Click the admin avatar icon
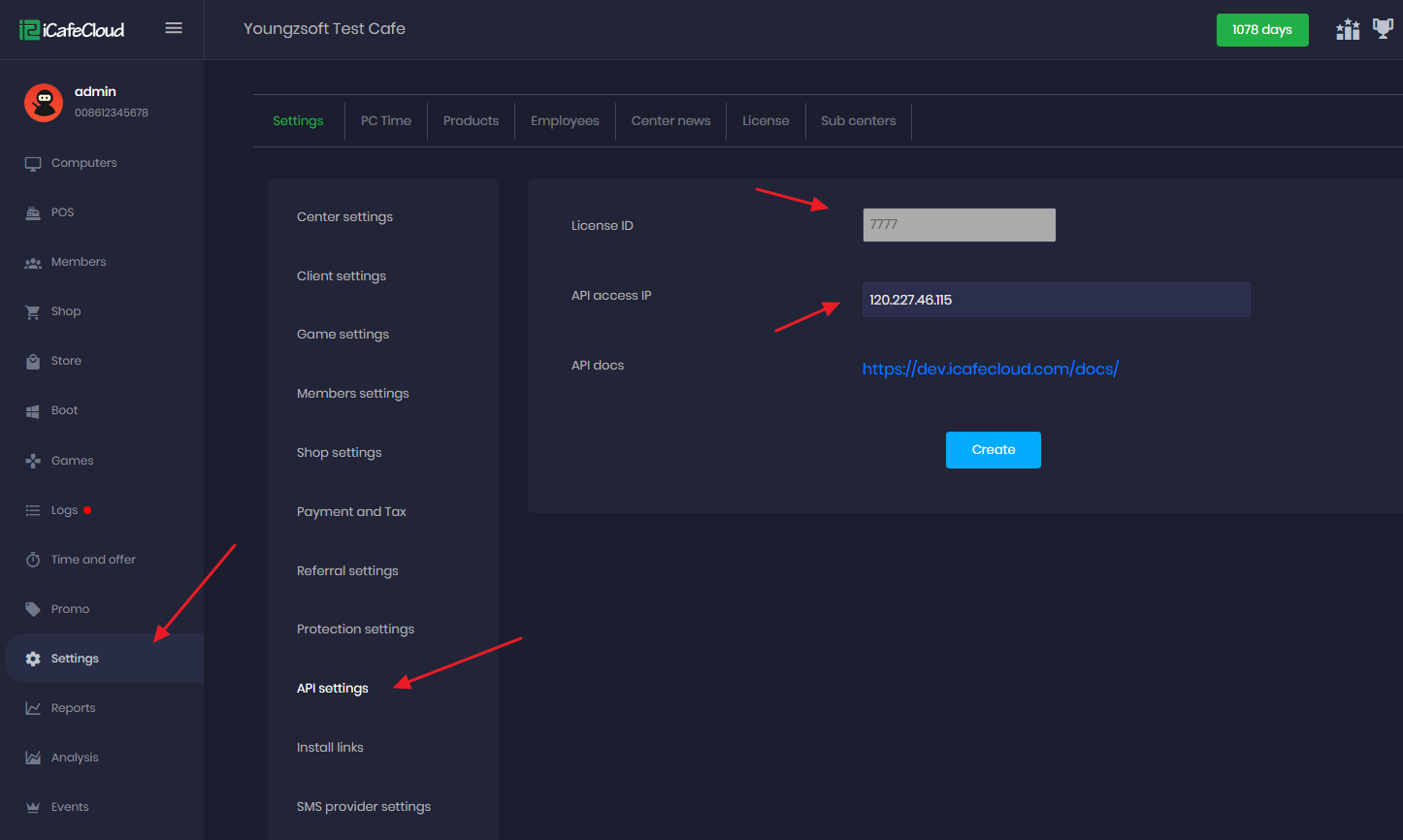1403x840 pixels. click(44, 102)
